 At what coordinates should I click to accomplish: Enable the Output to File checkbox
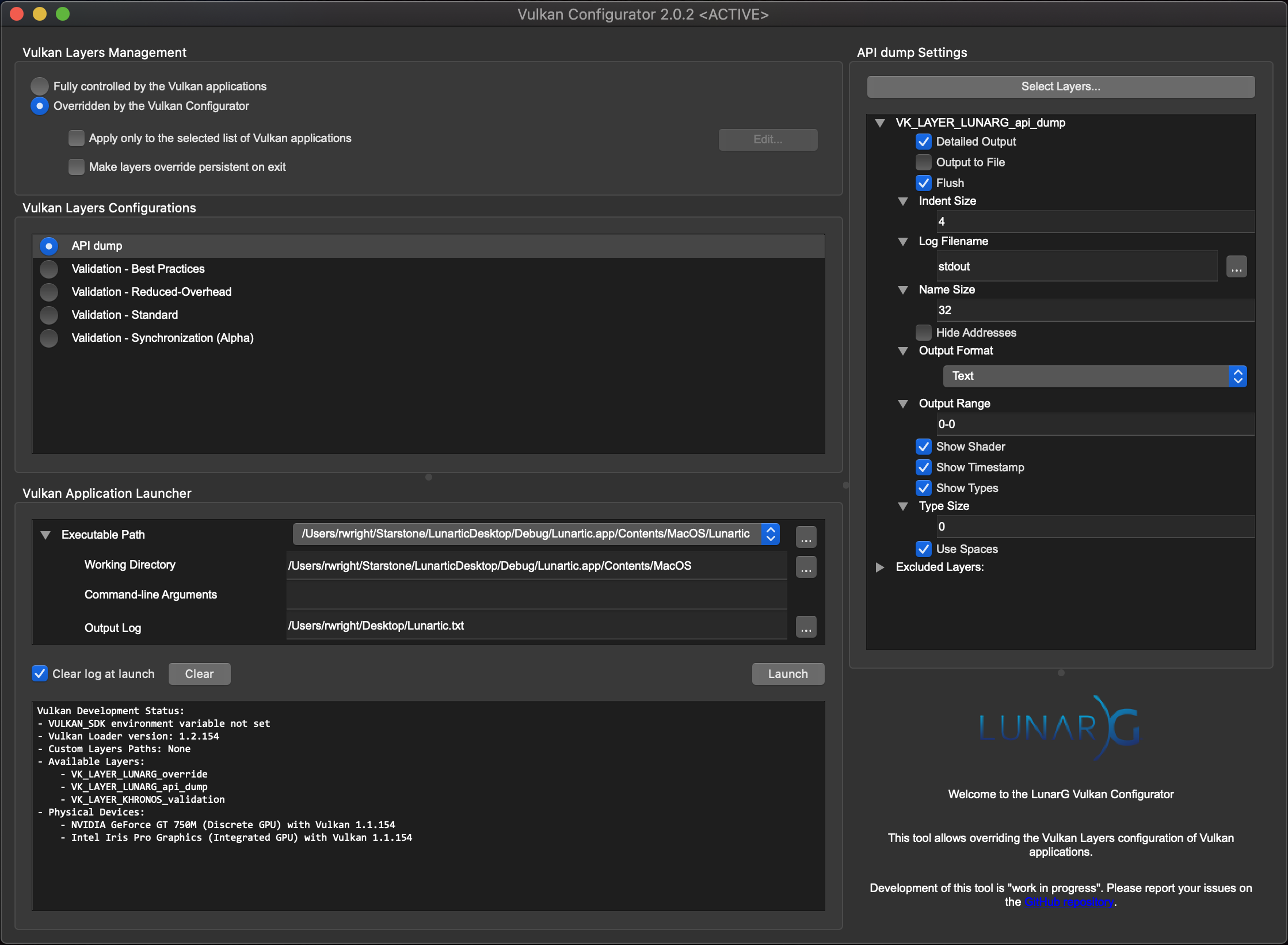pos(924,162)
